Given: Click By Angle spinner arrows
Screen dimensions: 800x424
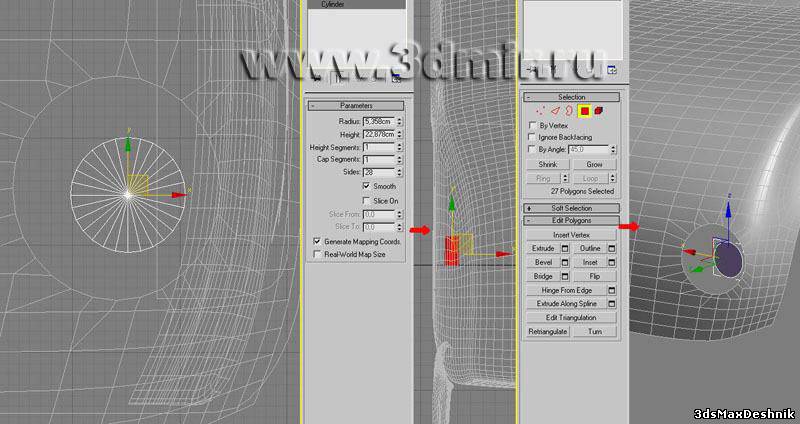Looking at the screenshot, I should 613,149.
